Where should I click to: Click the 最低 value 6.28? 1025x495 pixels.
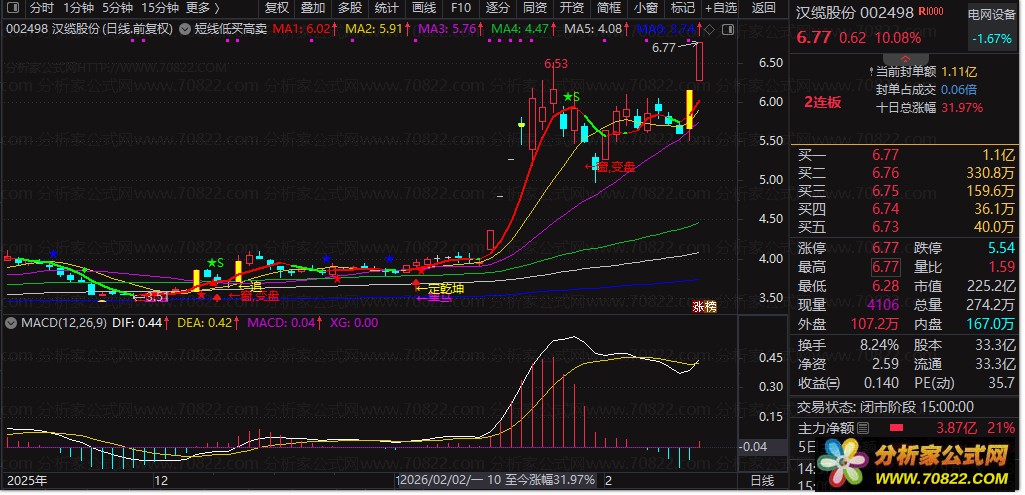tap(885, 286)
